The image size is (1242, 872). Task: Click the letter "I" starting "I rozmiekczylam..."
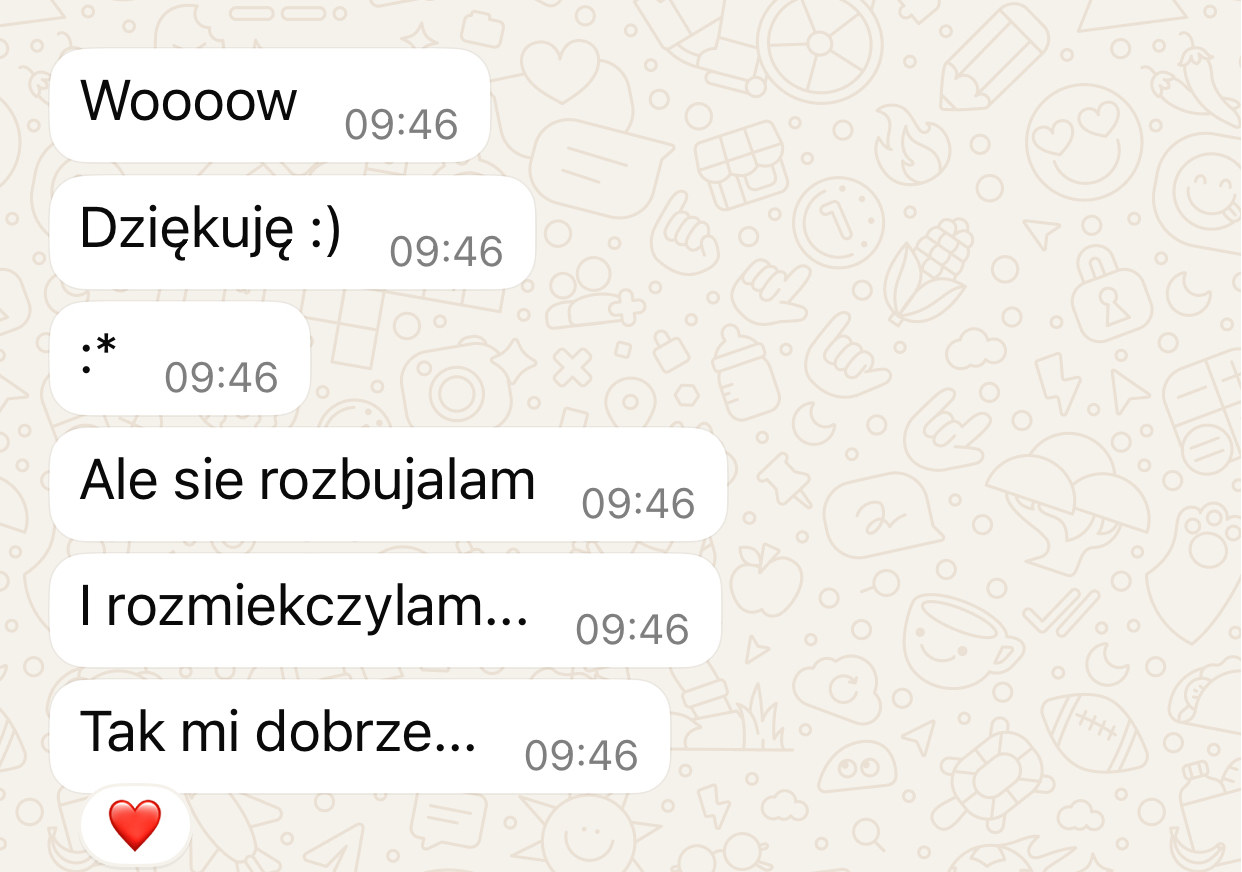coord(86,608)
